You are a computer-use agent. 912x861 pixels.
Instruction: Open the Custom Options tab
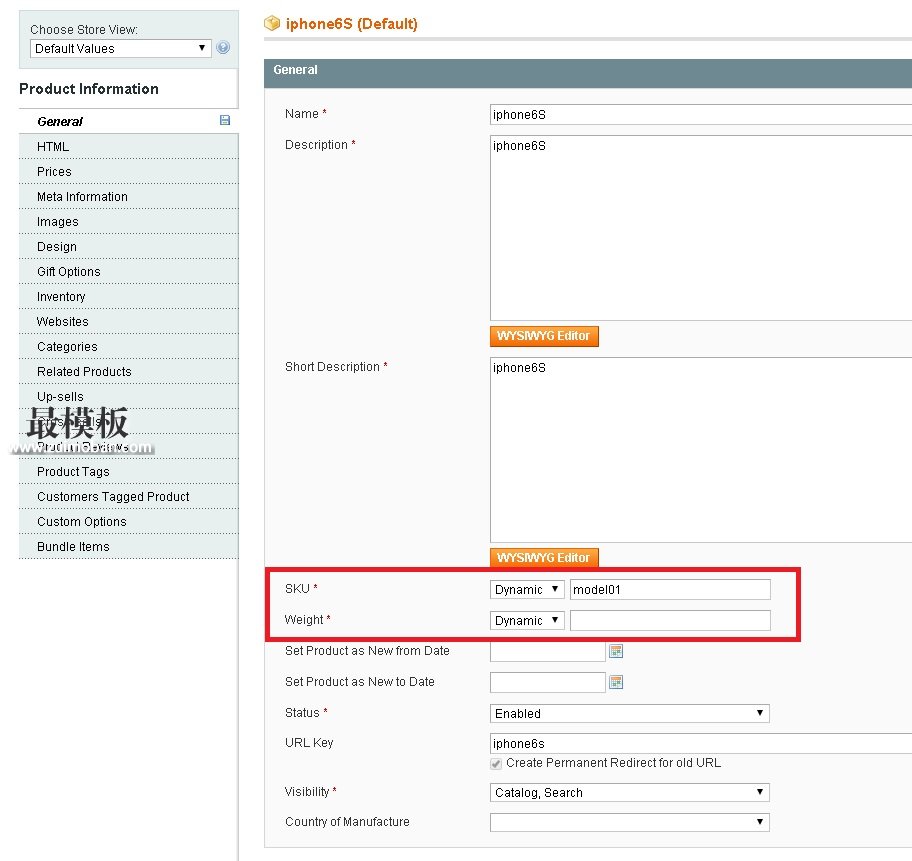point(129,522)
